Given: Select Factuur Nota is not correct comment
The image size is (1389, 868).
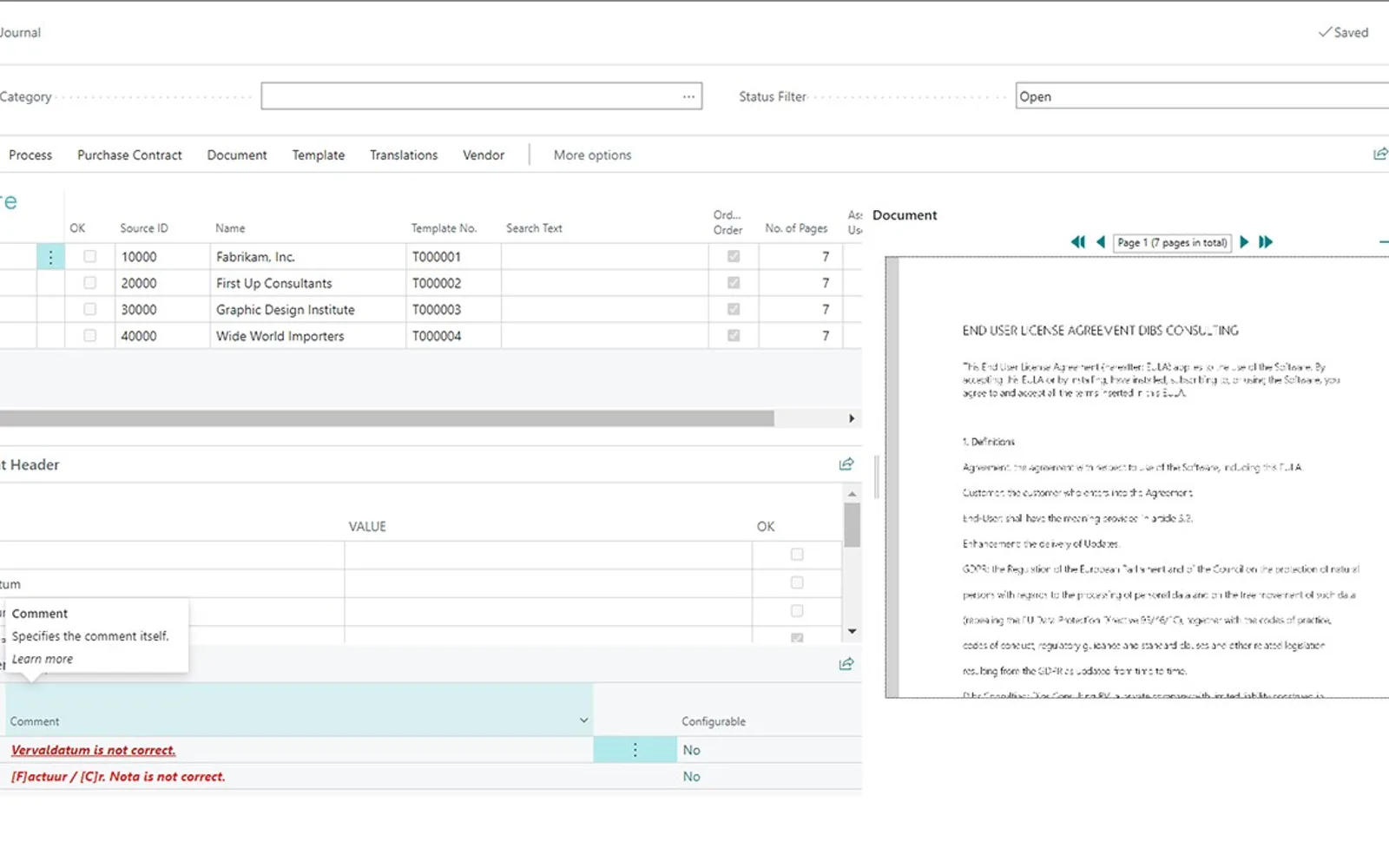Looking at the screenshot, I should 118,776.
